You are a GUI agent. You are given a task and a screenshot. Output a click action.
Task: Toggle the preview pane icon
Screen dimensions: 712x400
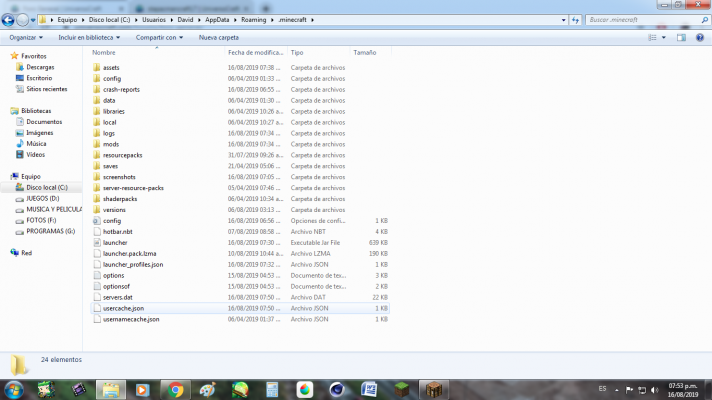coord(681,38)
